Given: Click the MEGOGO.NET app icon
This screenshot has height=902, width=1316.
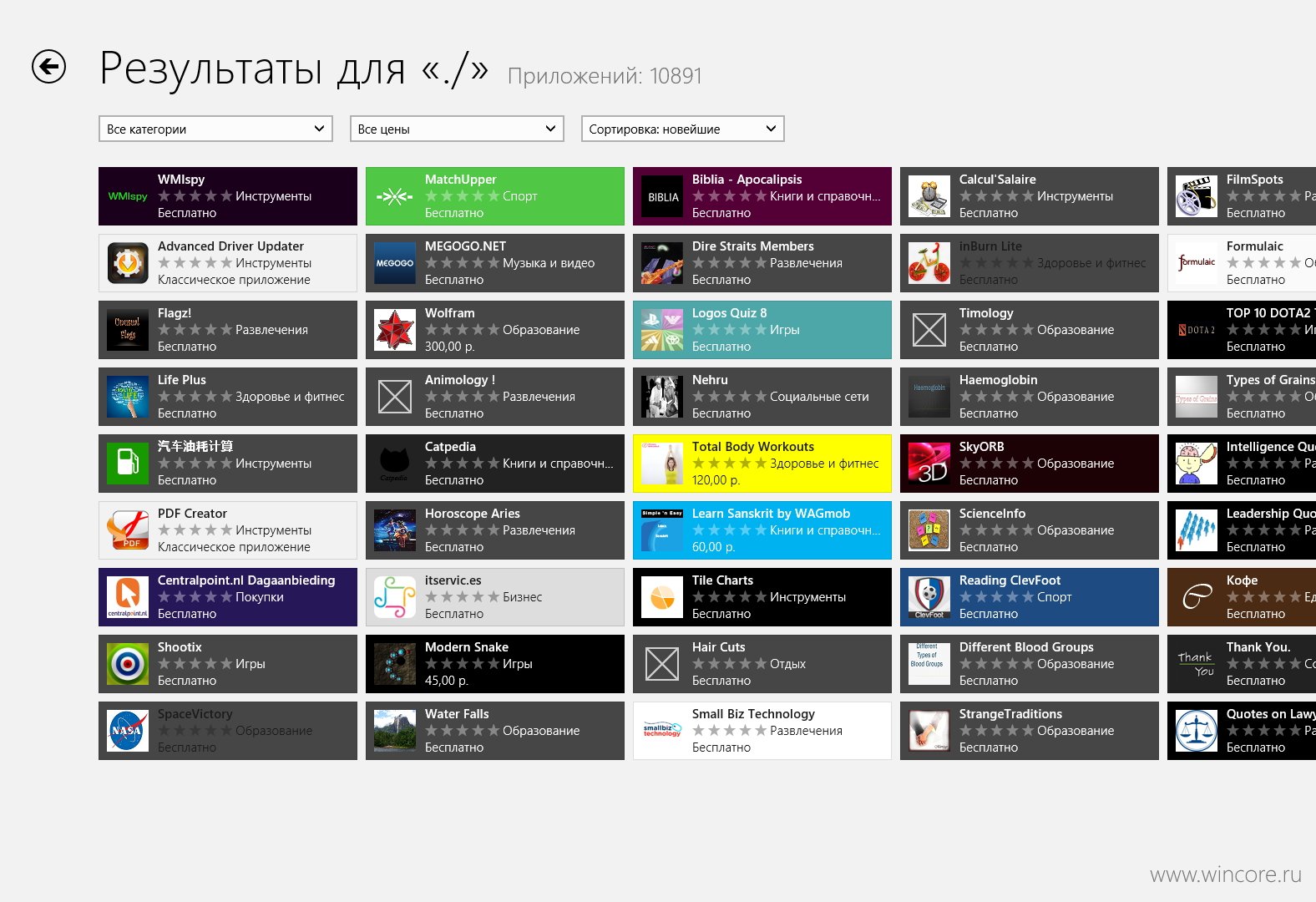Looking at the screenshot, I should [x=395, y=263].
